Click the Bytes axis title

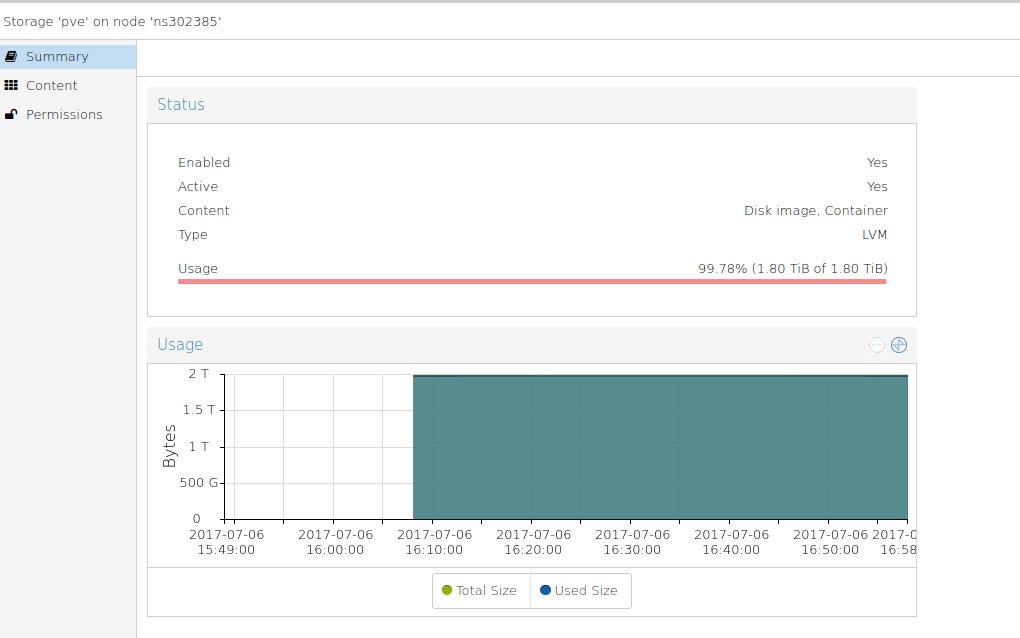point(169,446)
